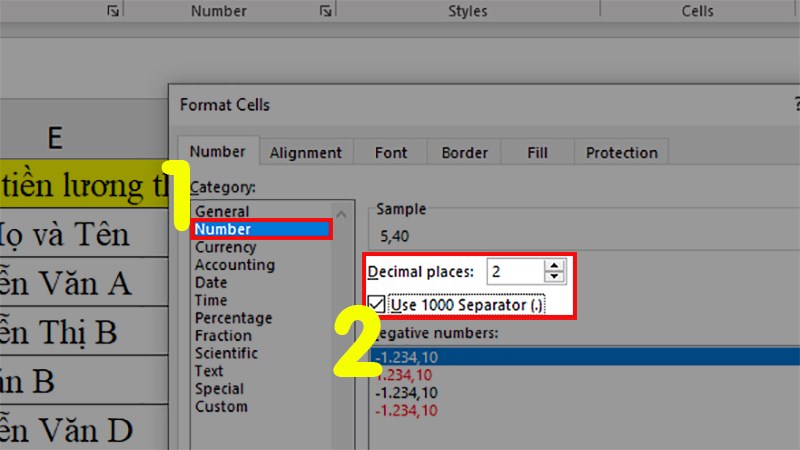Increase decimal places with up arrow
800x450 pixels.
[x=554, y=265]
